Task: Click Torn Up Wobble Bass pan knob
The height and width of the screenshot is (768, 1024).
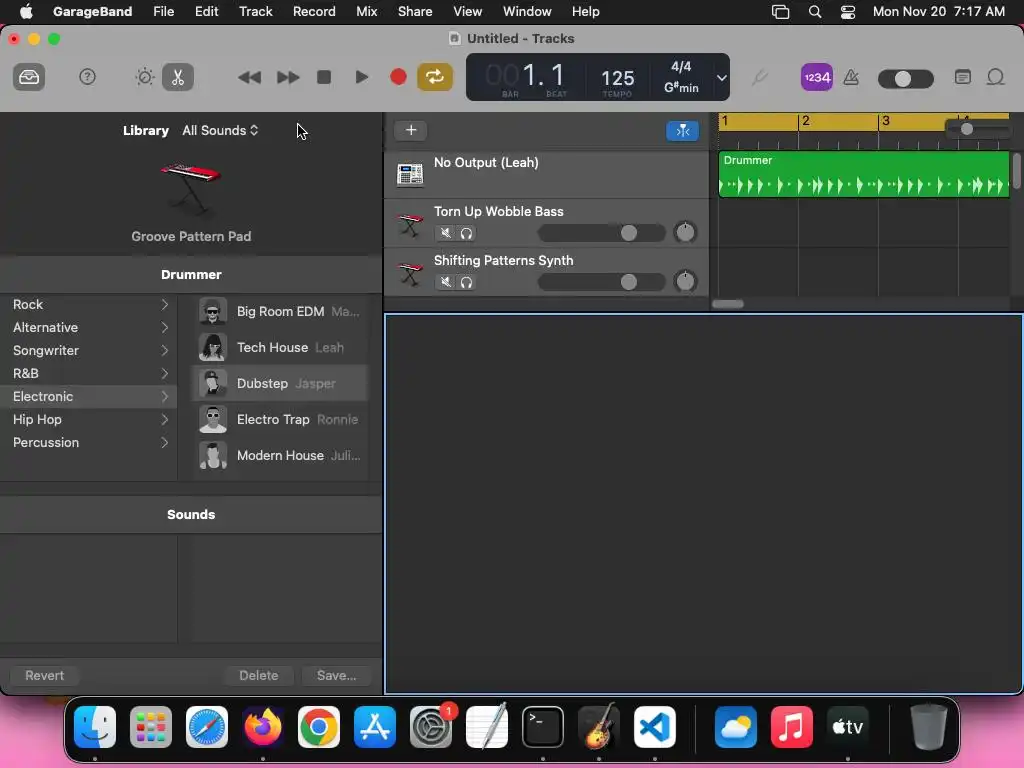Action: tap(685, 232)
